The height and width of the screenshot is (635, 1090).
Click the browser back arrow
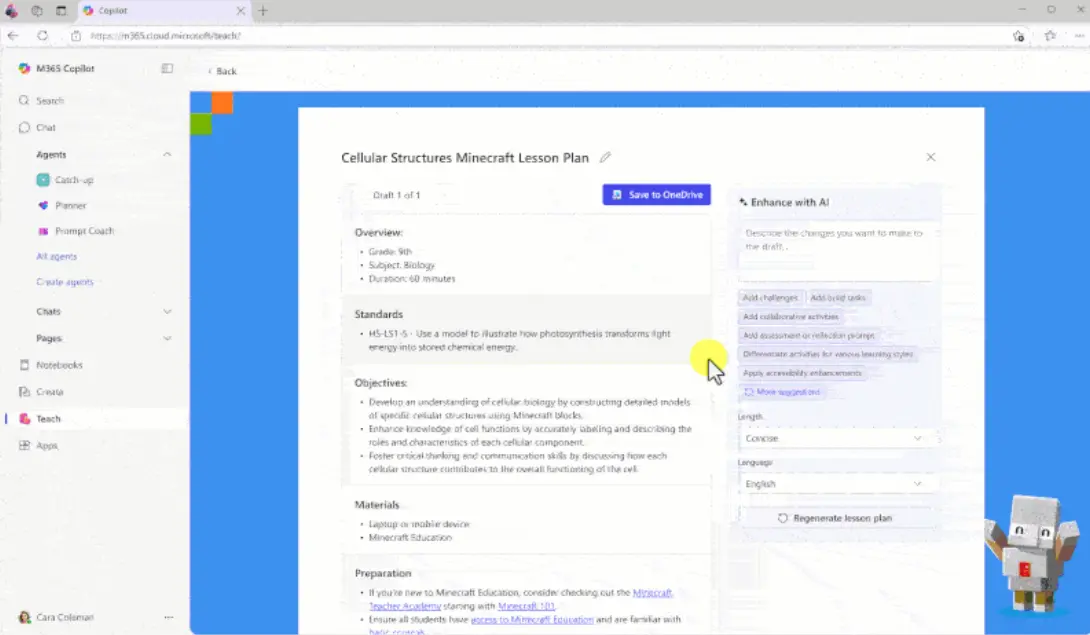[13, 35]
